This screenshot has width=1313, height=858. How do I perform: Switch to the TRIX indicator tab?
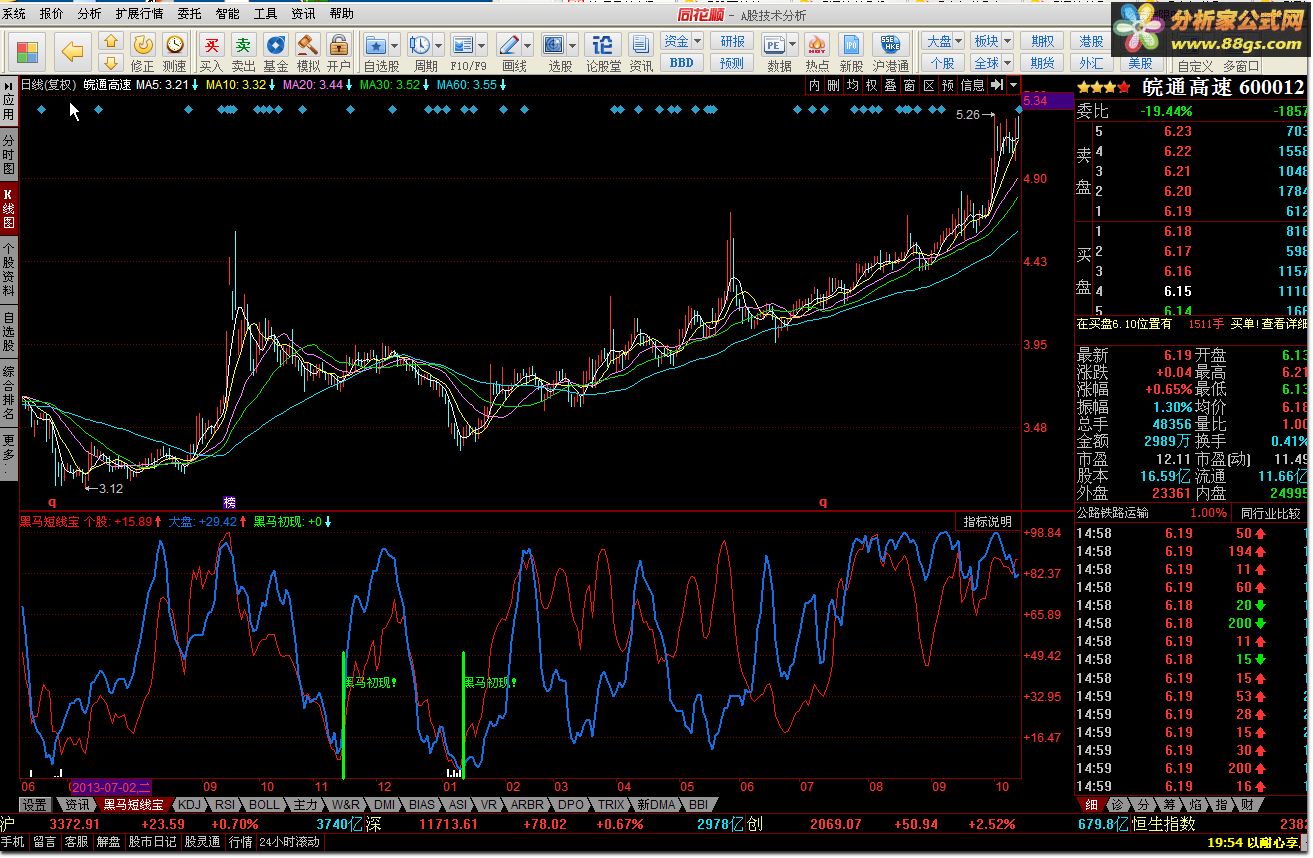click(611, 804)
